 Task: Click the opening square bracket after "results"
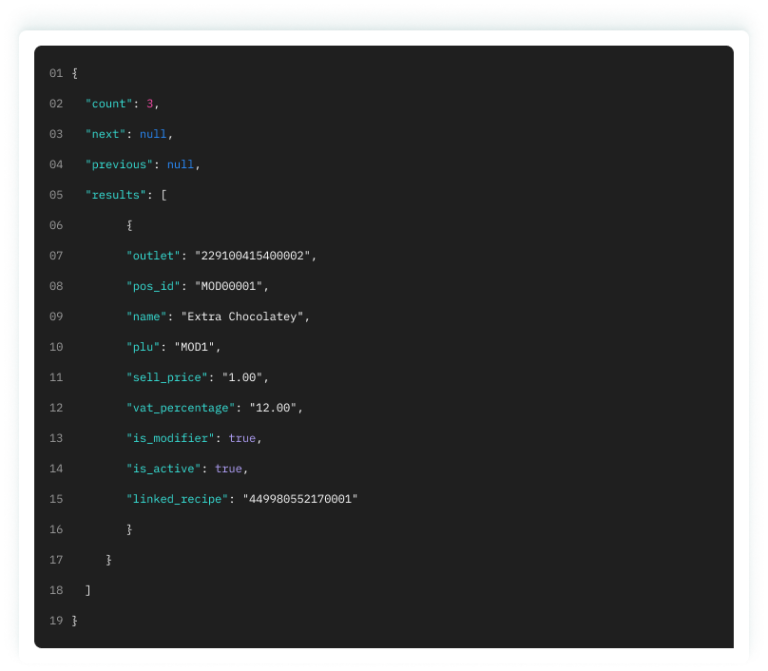[164, 195]
